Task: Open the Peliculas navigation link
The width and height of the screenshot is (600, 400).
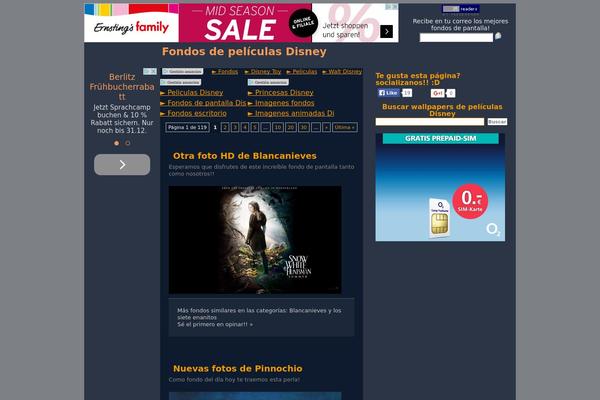Action: click(x=302, y=72)
